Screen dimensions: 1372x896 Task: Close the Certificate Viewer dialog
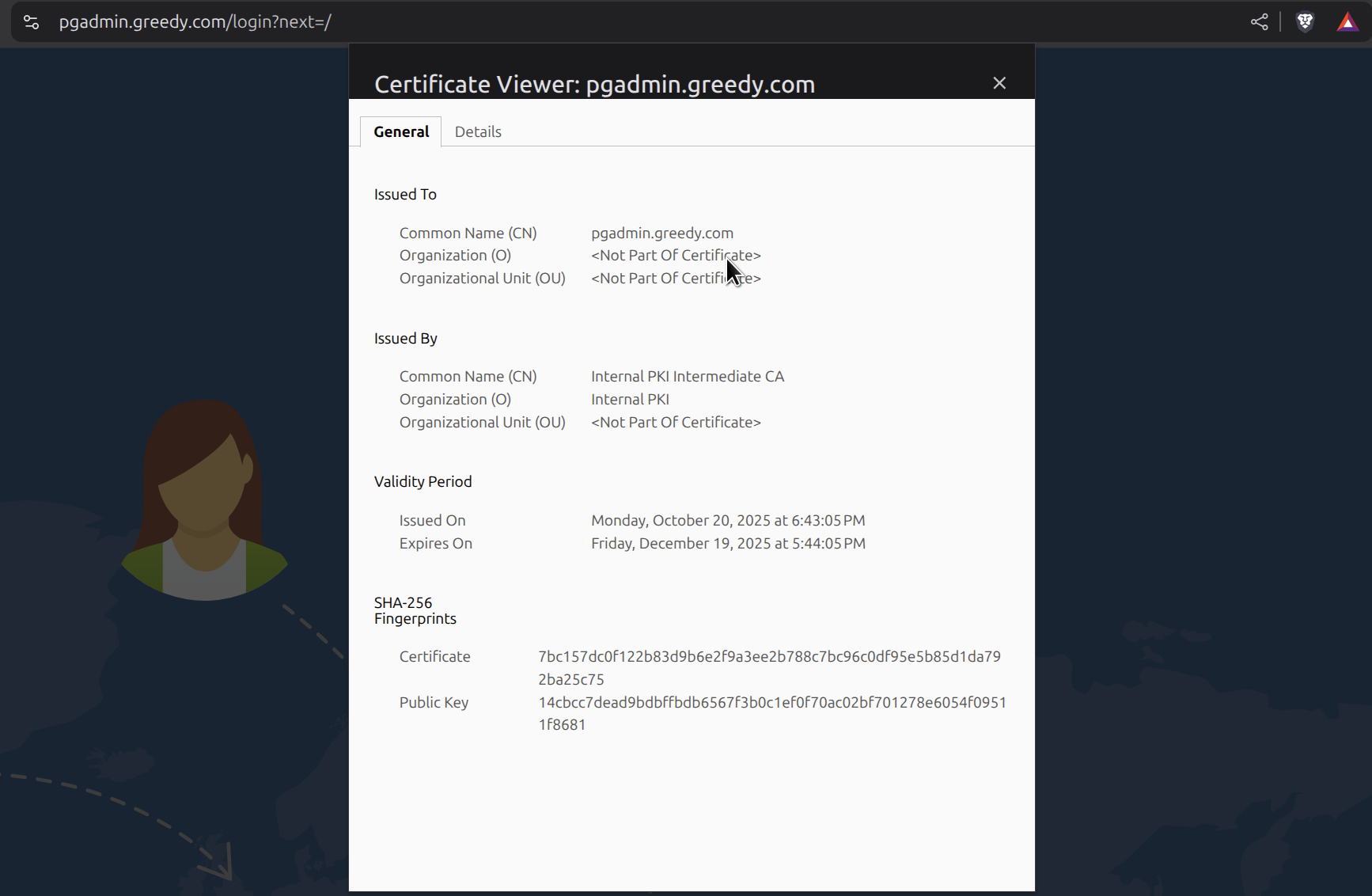click(999, 83)
